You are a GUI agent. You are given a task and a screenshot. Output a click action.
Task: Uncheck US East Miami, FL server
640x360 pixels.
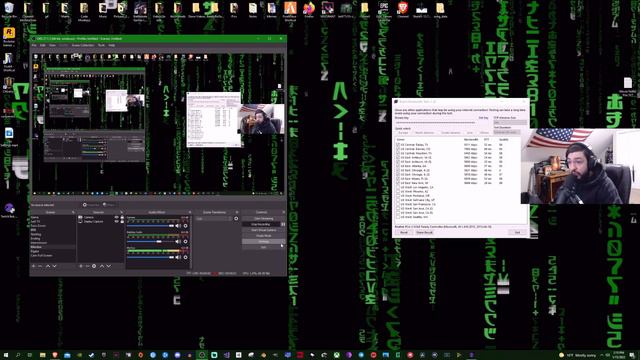point(398,179)
